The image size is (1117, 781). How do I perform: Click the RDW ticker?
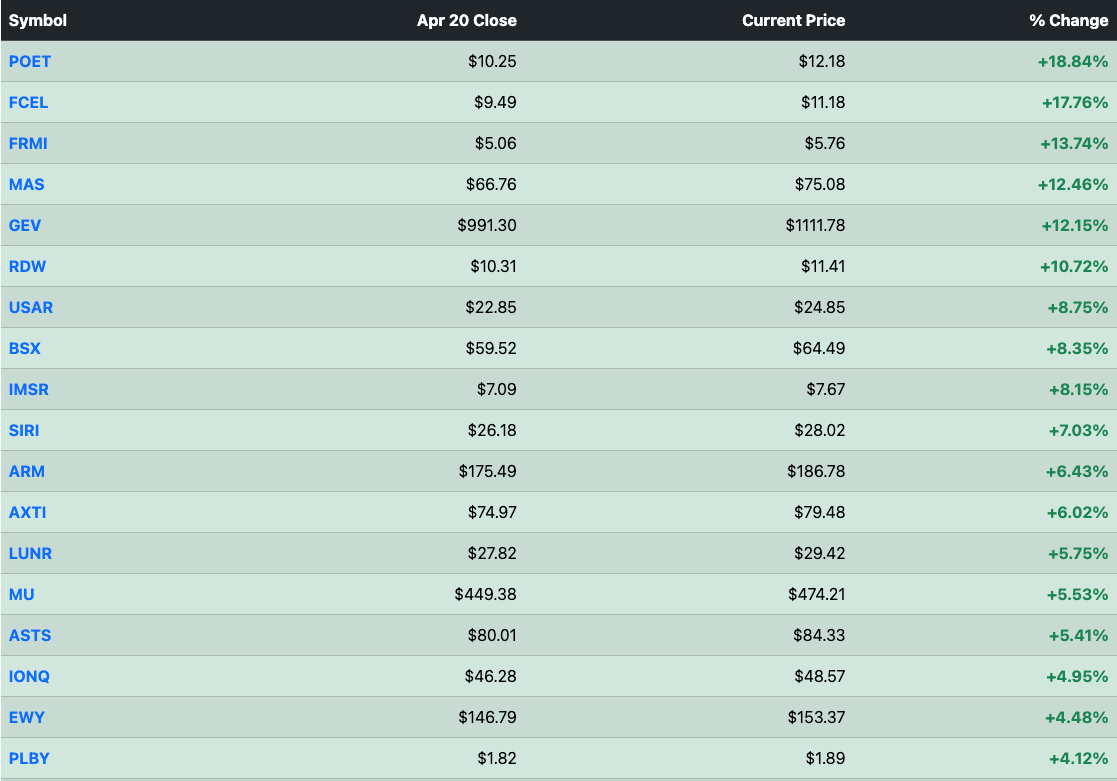point(27,266)
